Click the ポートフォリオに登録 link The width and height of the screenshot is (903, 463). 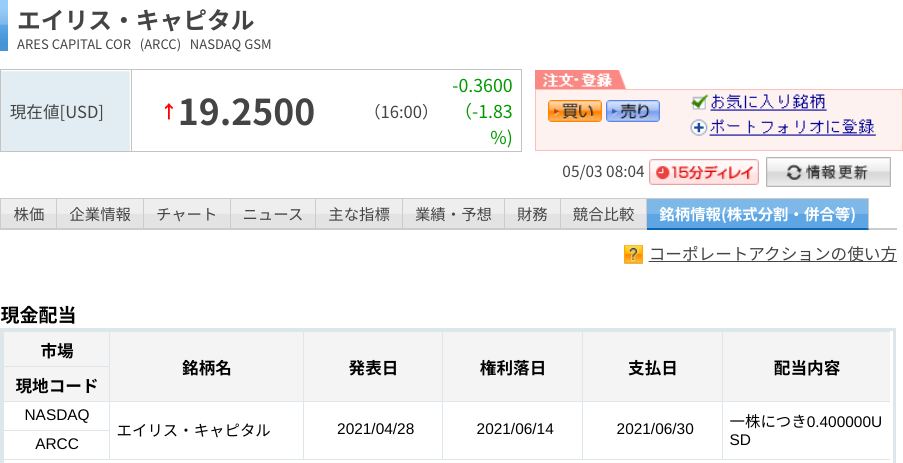[792, 127]
